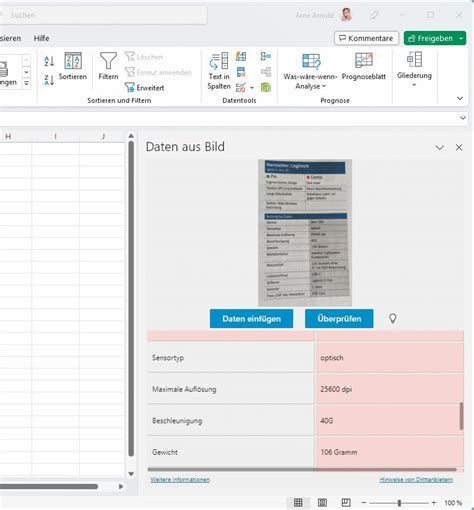Sort descending with the Z-A icon
The width and height of the screenshot is (474, 510).
pos(49,80)
